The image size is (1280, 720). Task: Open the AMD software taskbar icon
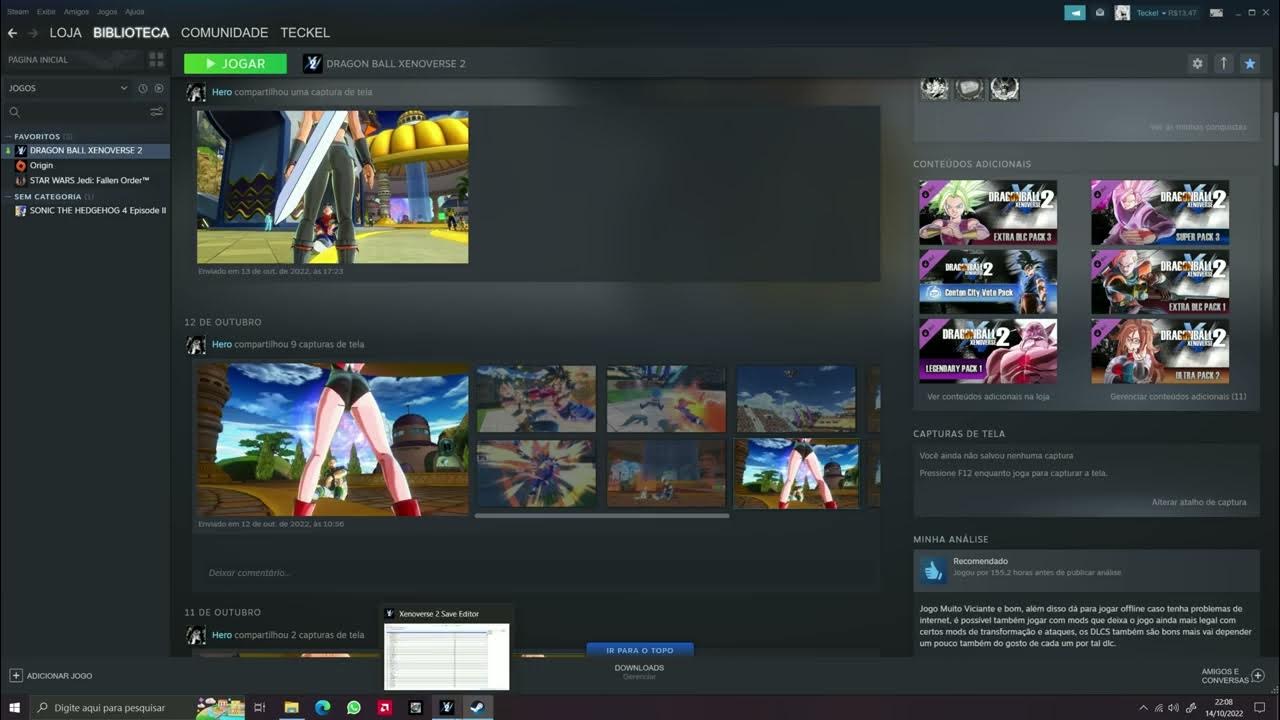coord(384,708)
